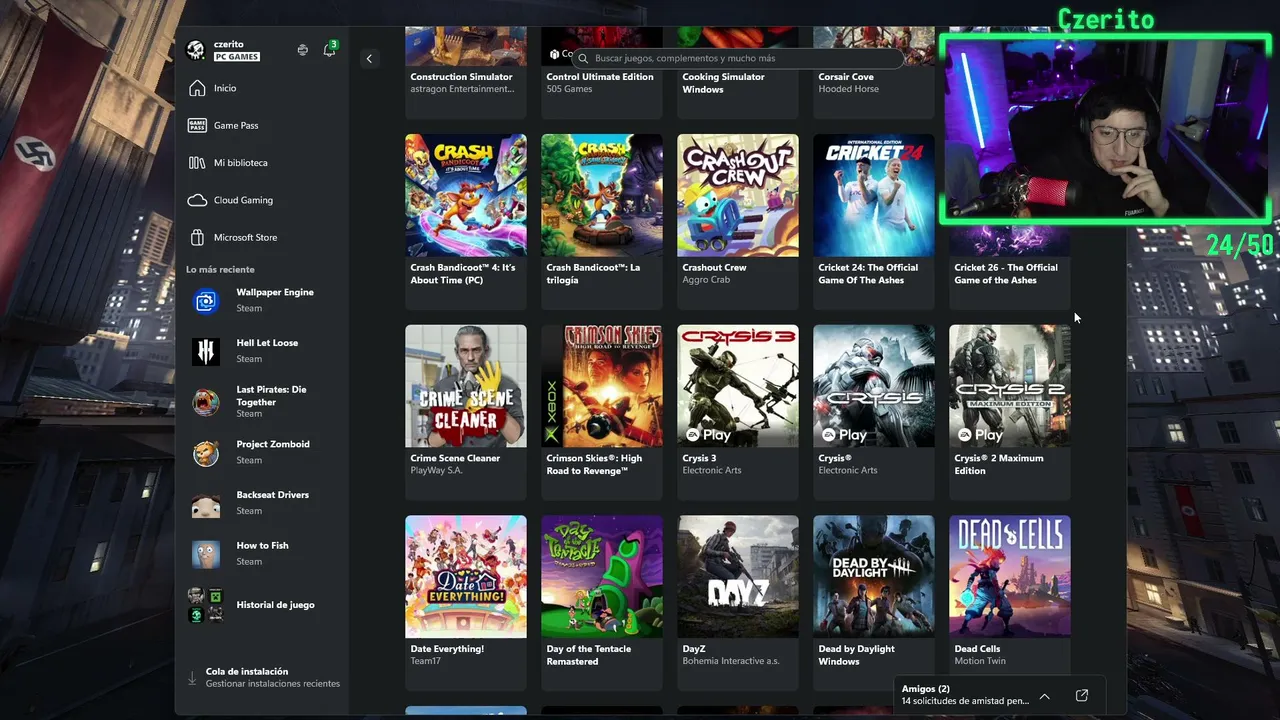Open the DayZ game cover
The image size is (1280, 720).
click(738, 577)
